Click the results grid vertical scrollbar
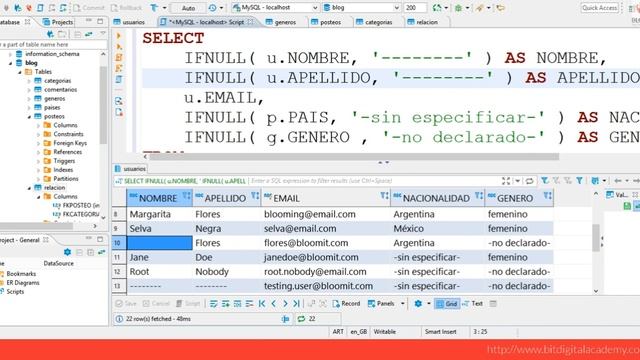 pyautogui.click(x=596, y=238)
